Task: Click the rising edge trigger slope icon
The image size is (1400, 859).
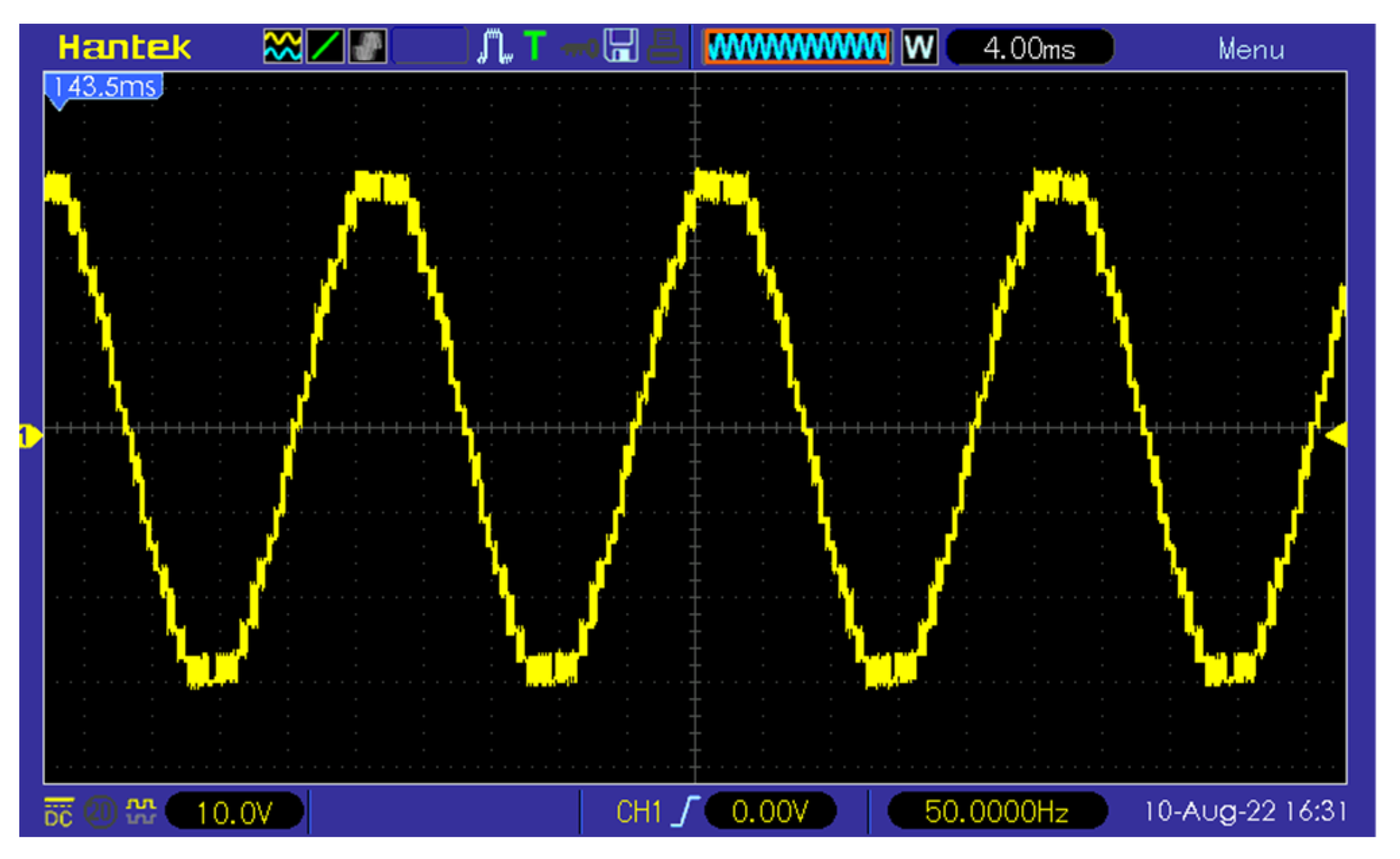Action: coord(685,810)
